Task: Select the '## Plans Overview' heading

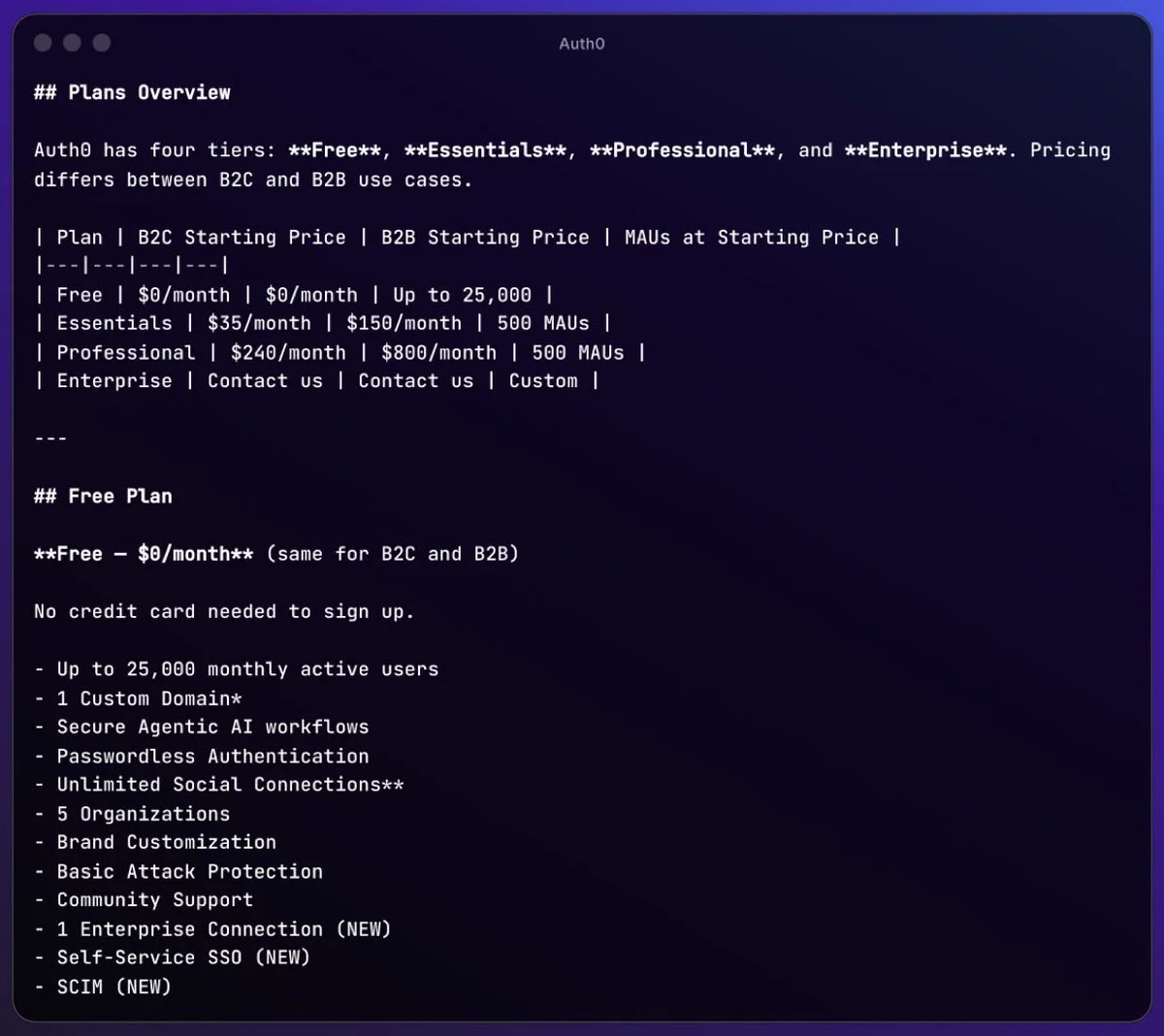Action: 132,93
